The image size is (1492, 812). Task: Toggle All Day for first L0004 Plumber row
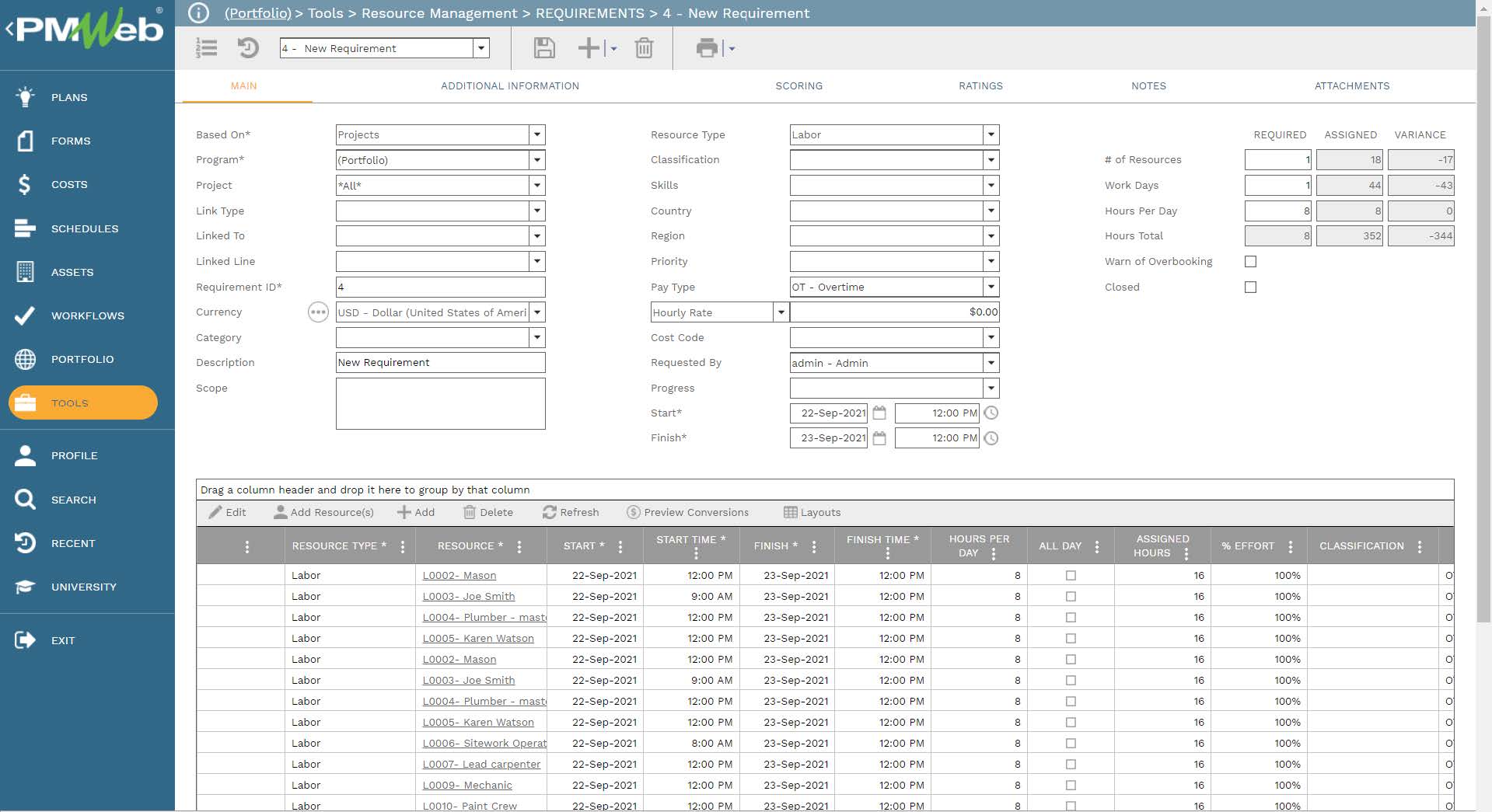[x=1071, y=617]
